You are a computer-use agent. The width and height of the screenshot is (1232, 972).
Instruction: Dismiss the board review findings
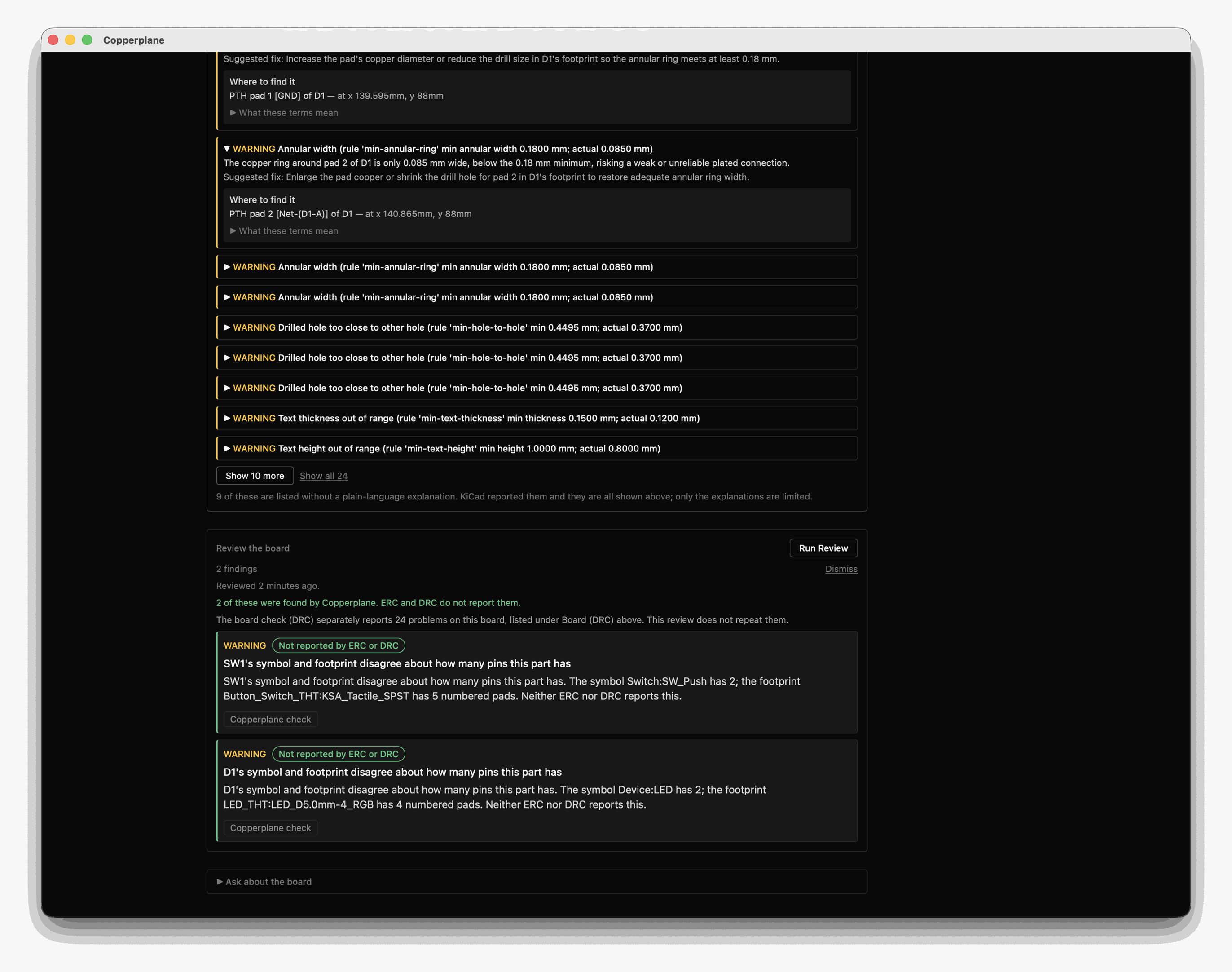[841, 569]
